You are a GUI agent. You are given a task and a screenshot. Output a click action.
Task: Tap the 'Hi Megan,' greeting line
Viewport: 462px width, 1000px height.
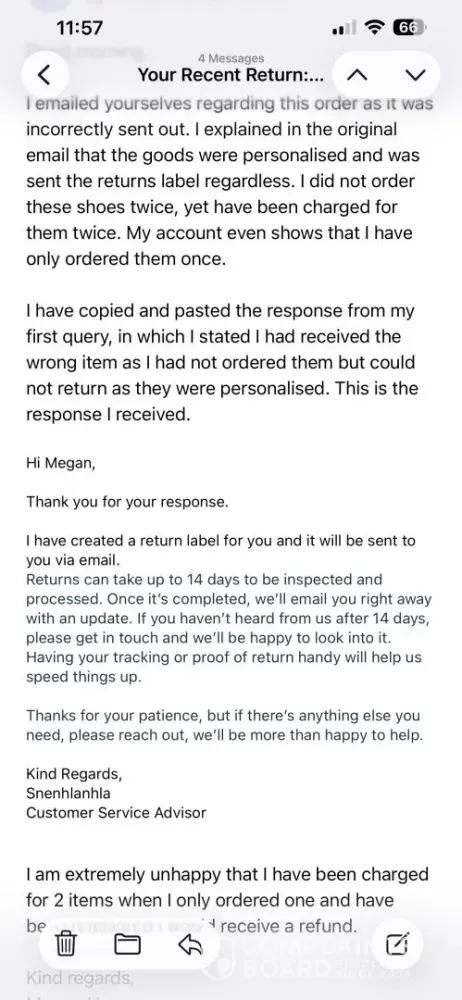pos(61,464)
